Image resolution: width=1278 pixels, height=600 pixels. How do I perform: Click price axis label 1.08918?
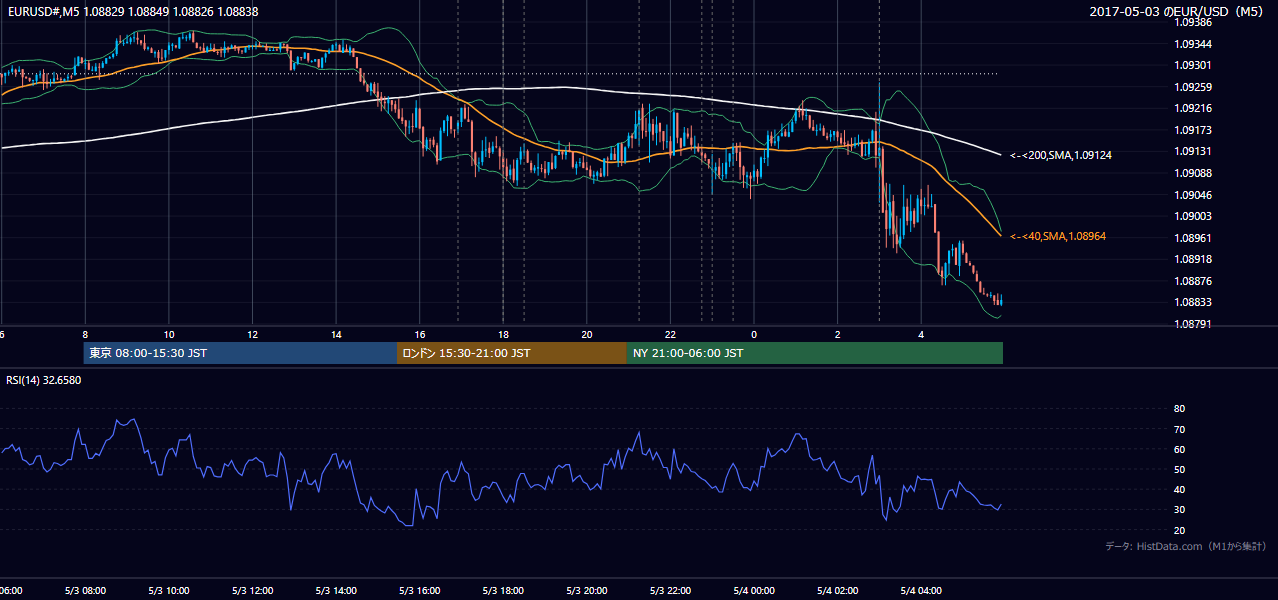click(x=1193, y=259)
